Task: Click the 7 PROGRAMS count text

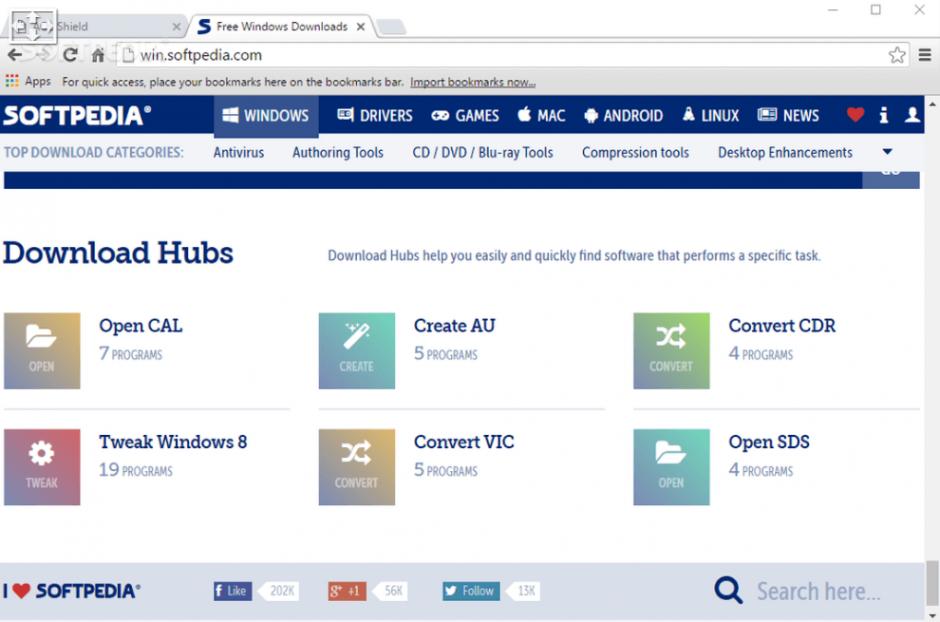Action: pyautogui.click(x=131, y=354)
